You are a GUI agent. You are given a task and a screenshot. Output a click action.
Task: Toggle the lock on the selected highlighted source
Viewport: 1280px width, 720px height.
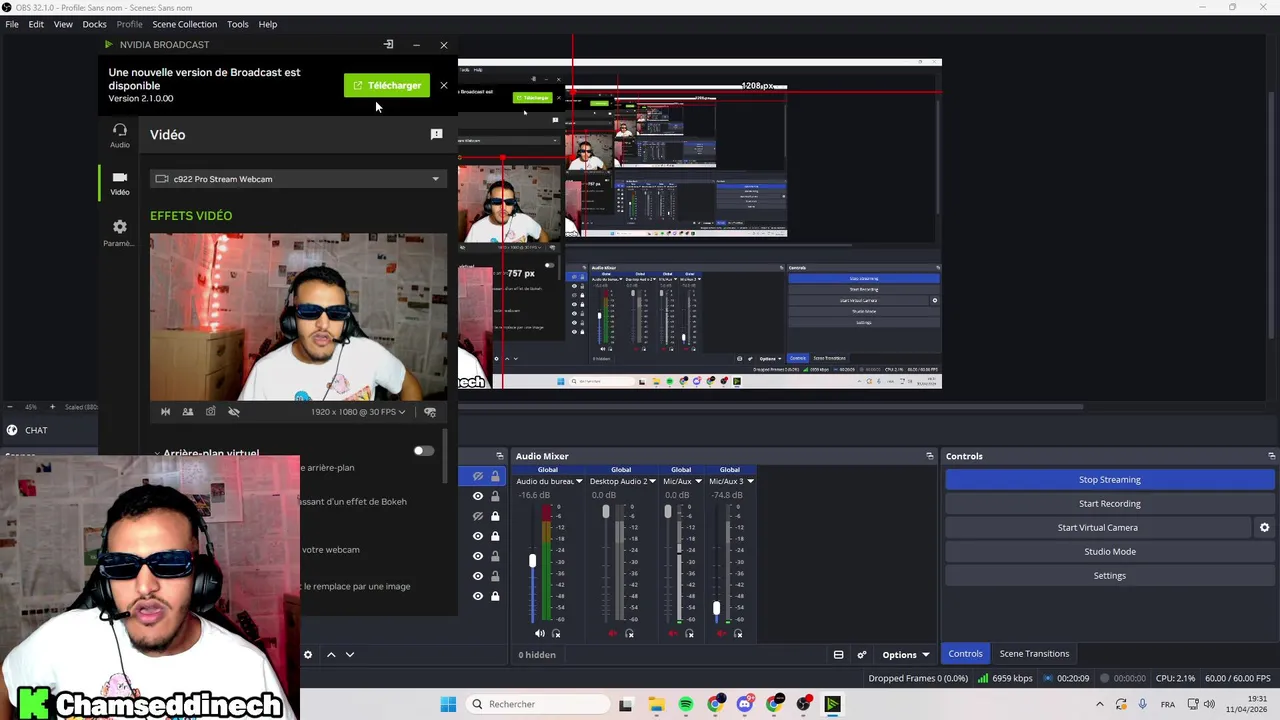coord(495,476)
